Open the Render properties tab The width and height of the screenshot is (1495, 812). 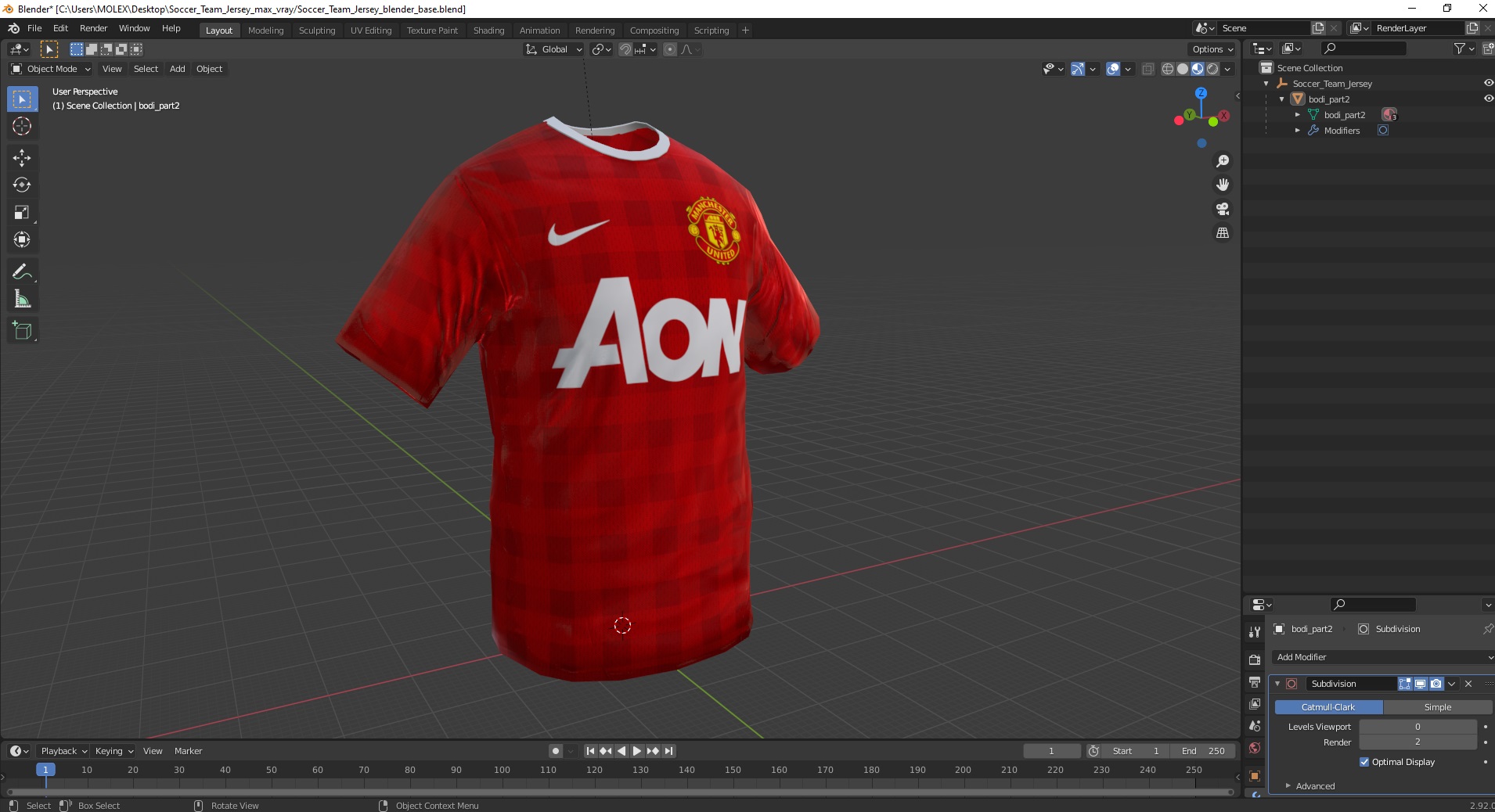click(1255, 660)
